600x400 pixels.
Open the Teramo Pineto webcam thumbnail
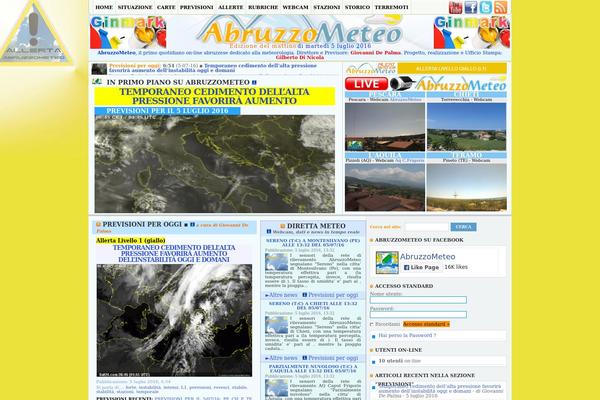466,188
